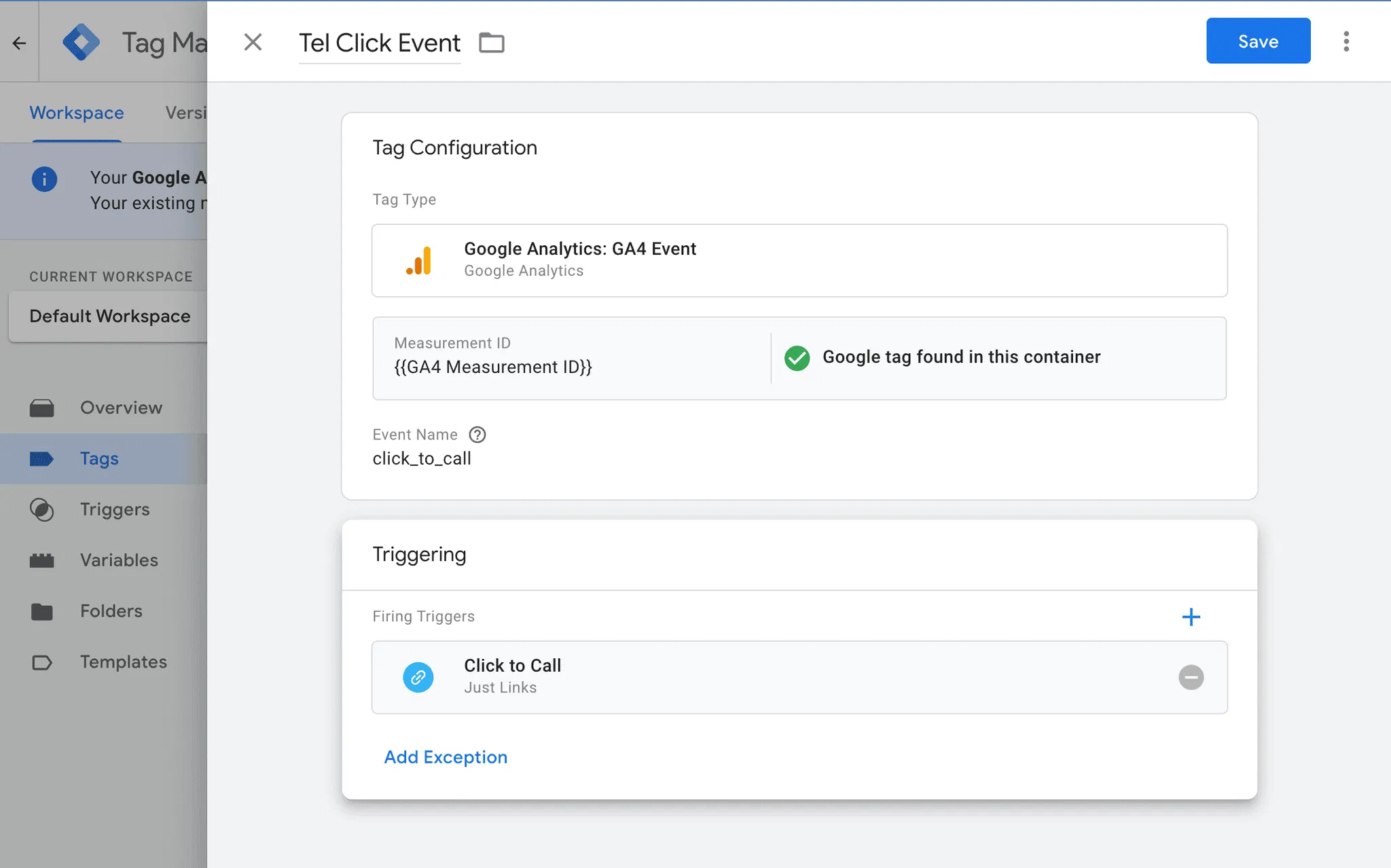1391x868 pixels.
Task: Close the Tel Click Event panel
Action: click(x=253, y=42)
